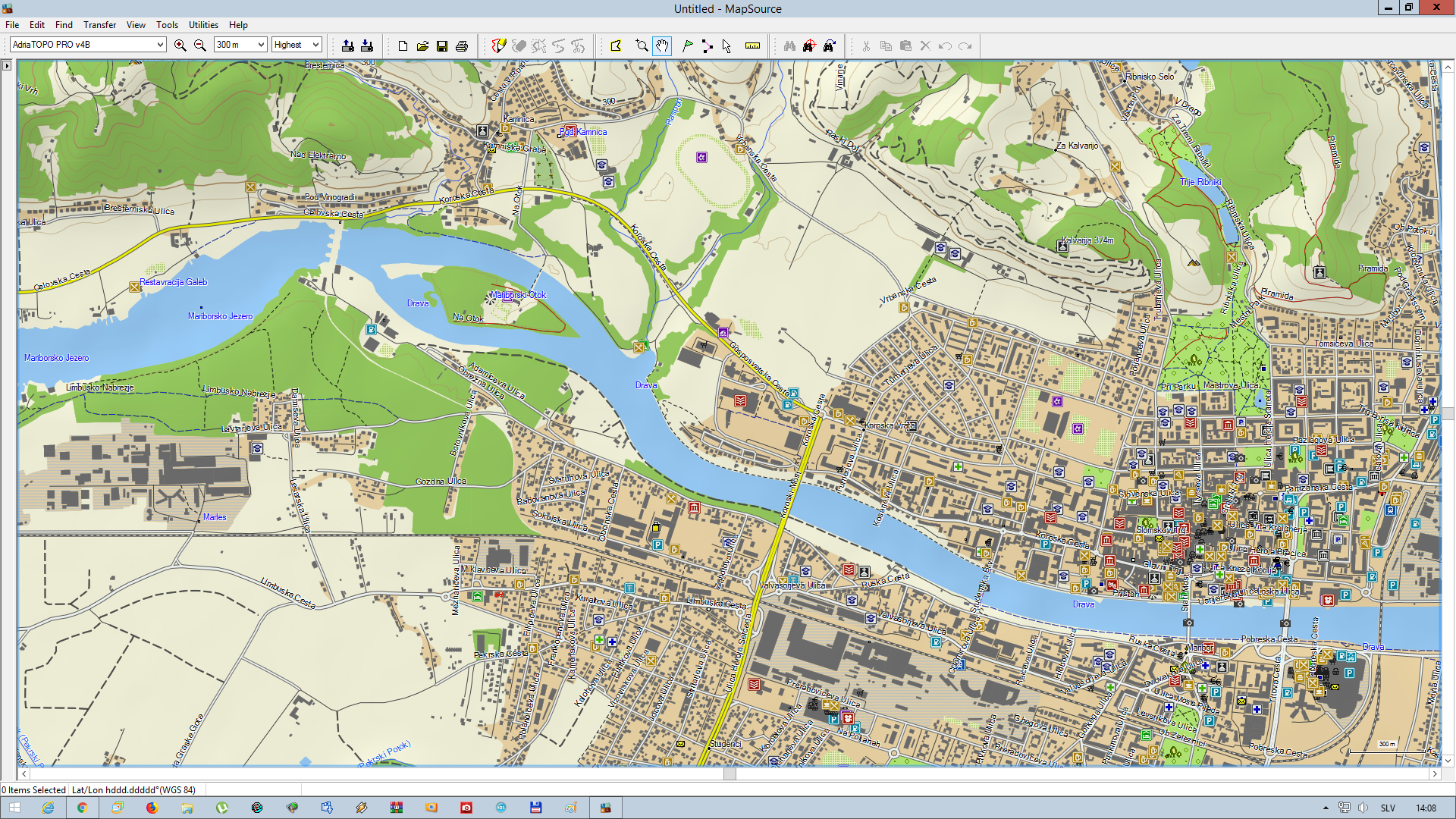The height and width of the screenshot is (819, 1456).
Task: Click horizontal scrollbar right arrow
Action: [x=1435, y=774]
